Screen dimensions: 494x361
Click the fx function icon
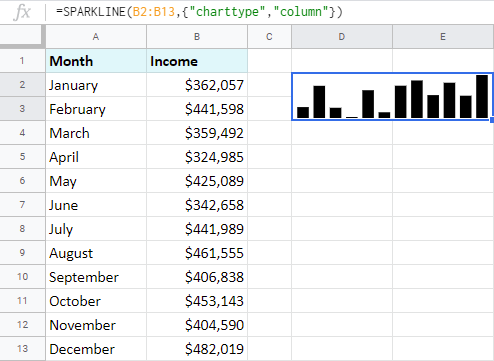point(22,12)
